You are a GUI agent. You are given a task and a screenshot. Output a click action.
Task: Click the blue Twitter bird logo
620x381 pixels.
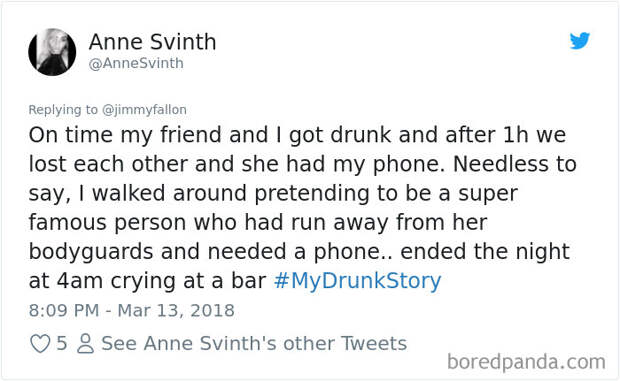pyautogui.click(x=580, y=40)
